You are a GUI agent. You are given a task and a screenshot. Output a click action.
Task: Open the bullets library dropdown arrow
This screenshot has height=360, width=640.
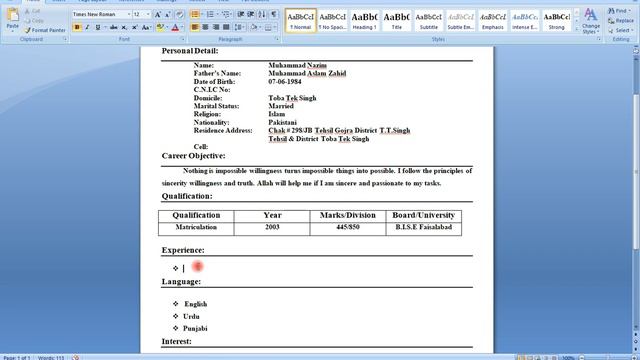202,15
